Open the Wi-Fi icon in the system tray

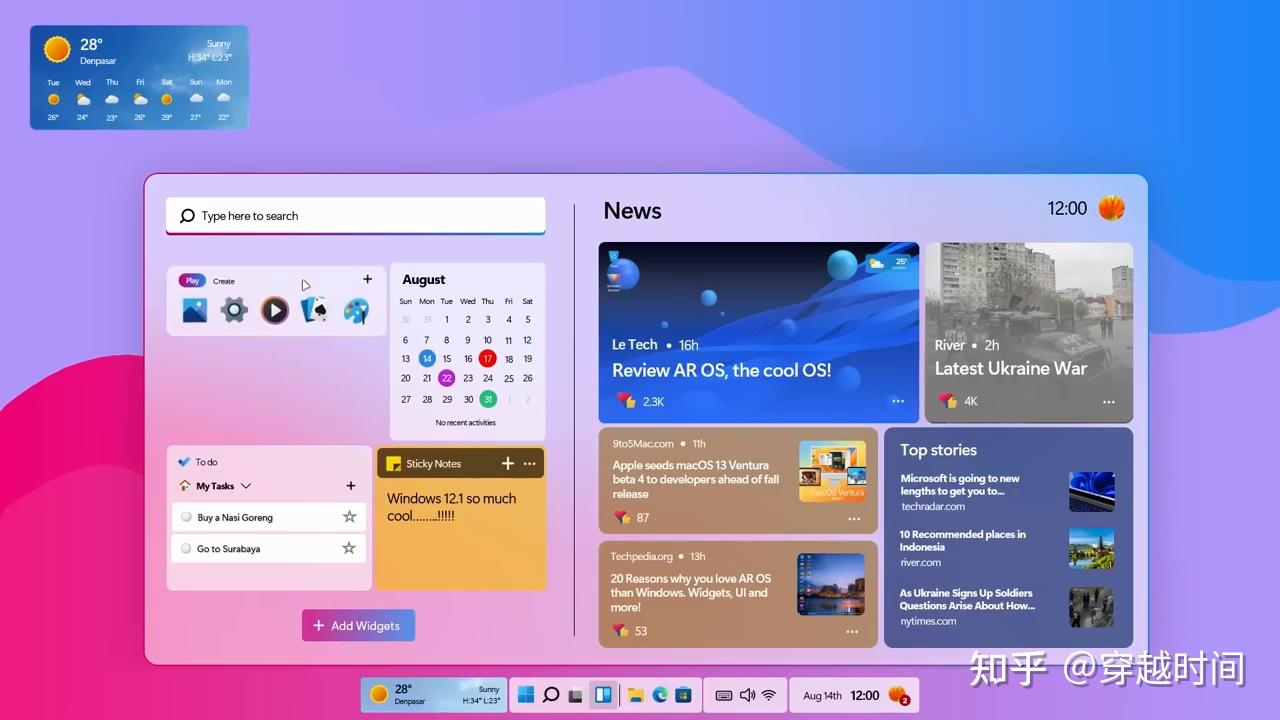click(x=769, y=694)
